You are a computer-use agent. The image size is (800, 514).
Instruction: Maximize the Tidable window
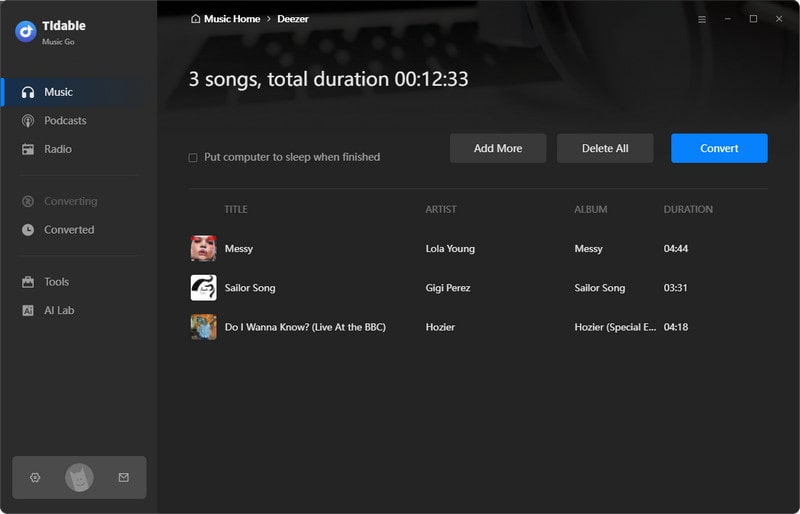point(753,19)
